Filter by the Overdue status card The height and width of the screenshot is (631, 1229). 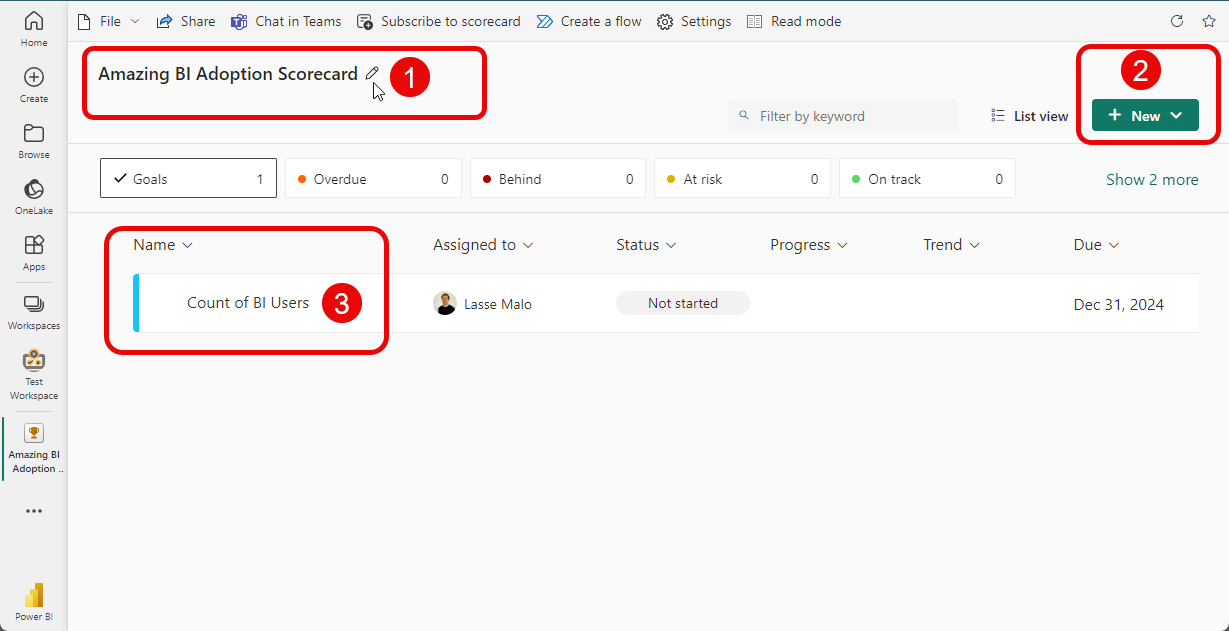(373, 179)
